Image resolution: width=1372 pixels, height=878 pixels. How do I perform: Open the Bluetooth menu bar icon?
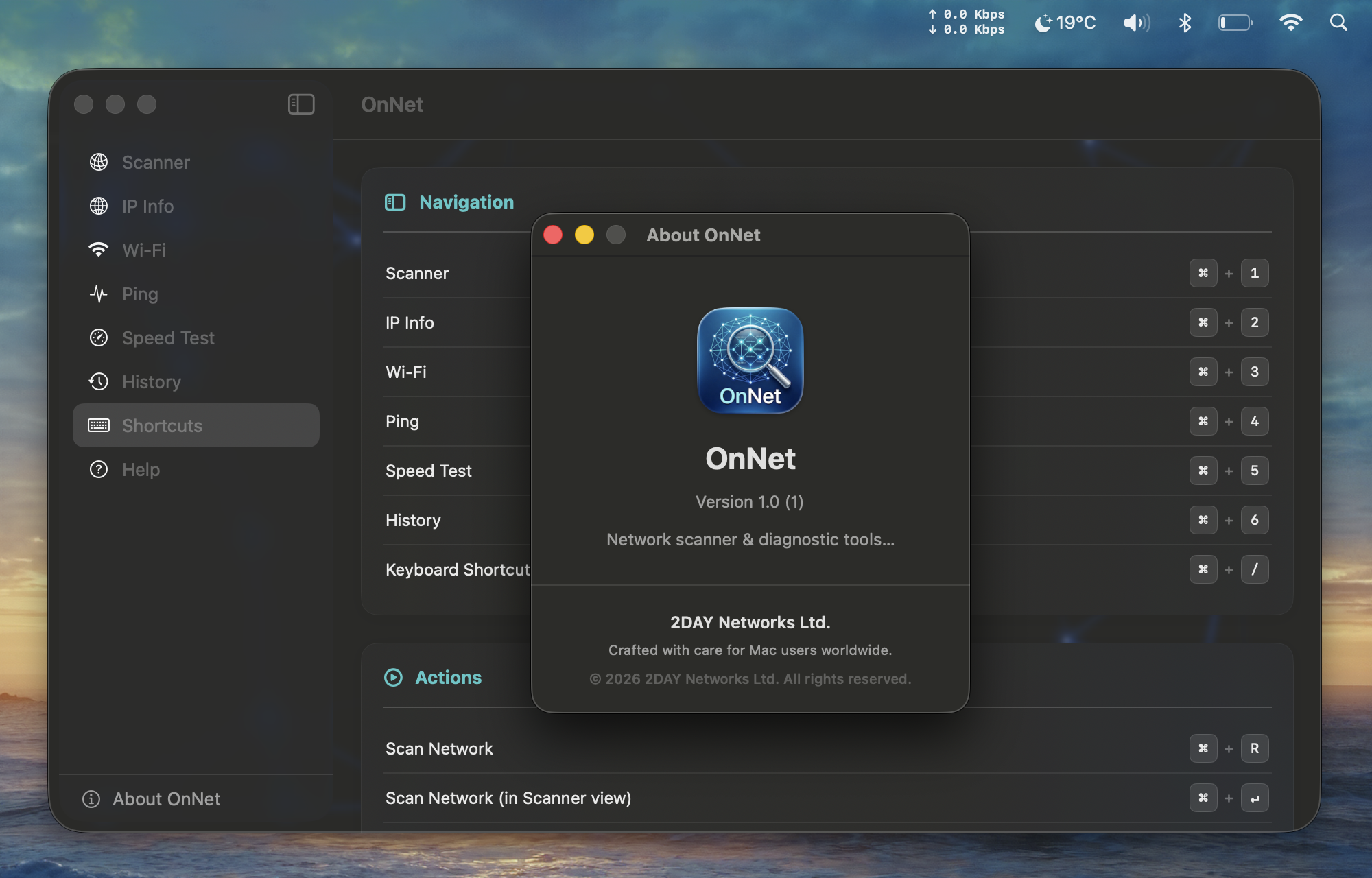1185,23
